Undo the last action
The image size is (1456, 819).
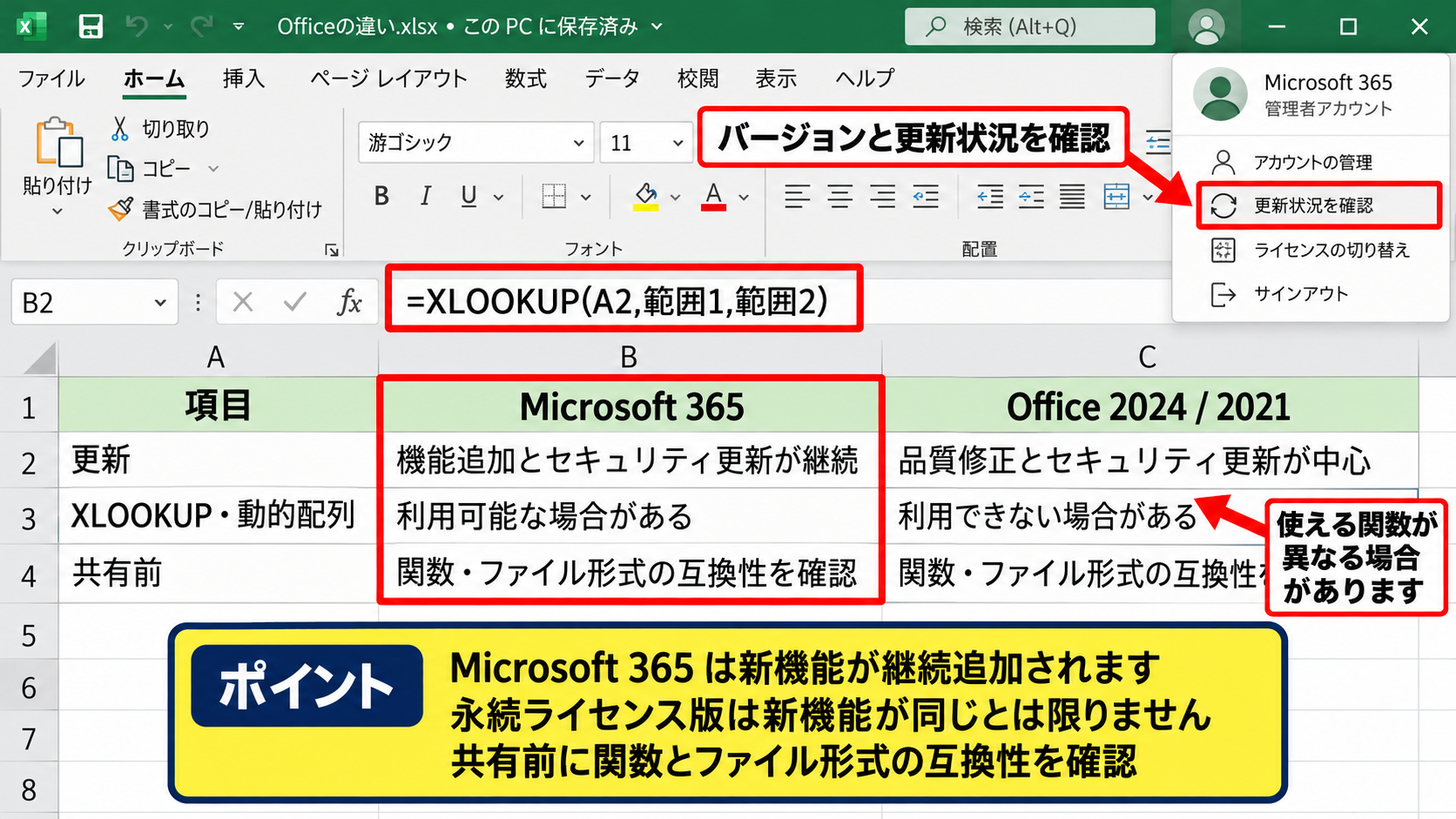point(136,26)
